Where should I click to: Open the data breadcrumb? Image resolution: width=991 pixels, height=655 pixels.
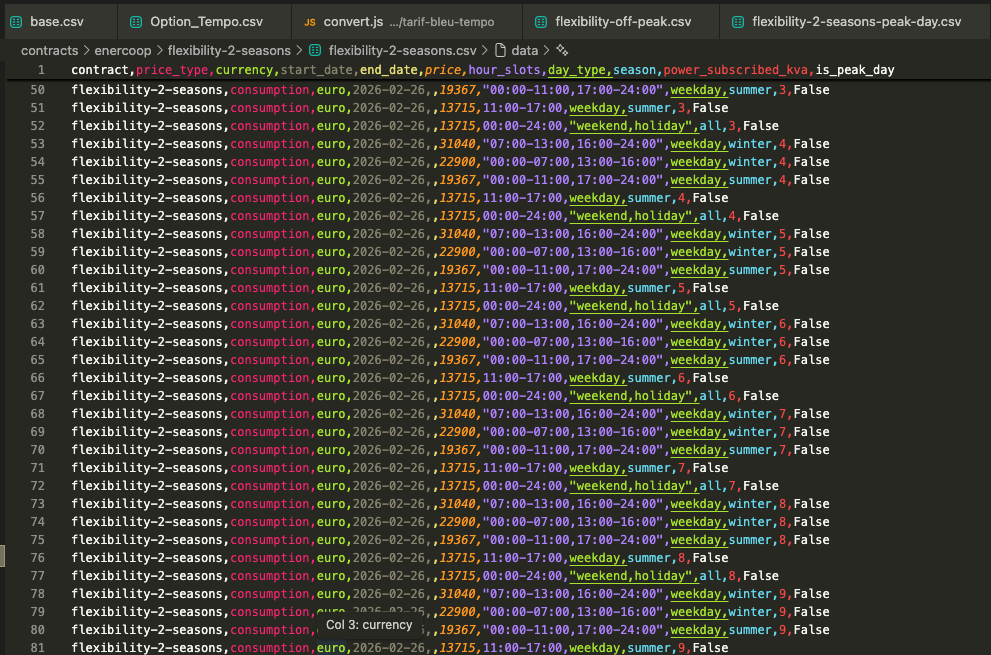point(525,50)
